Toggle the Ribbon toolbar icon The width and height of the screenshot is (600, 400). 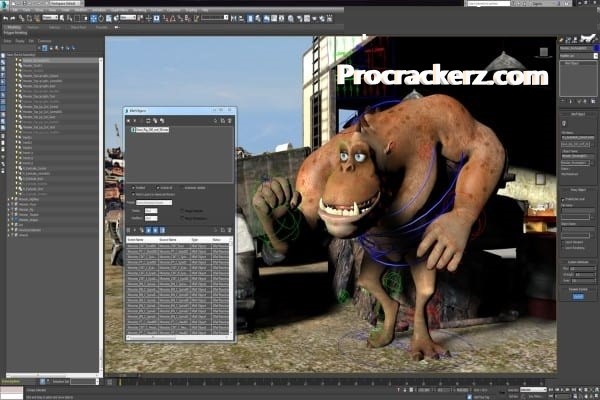point(266,18)
